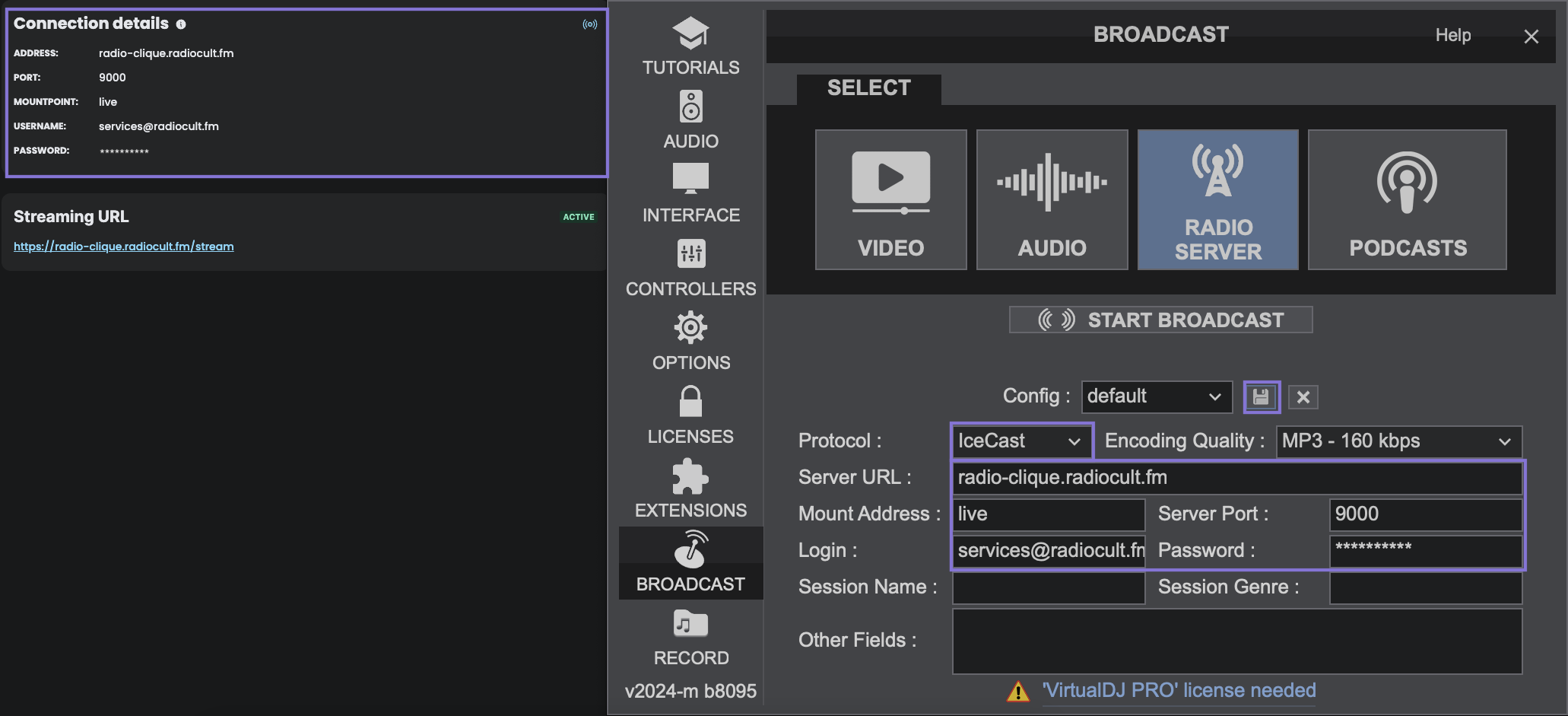This screenshot has height=716, width=1568.
Task: Open the Protocol IceCast dropdown
Action: (1021, 441)
